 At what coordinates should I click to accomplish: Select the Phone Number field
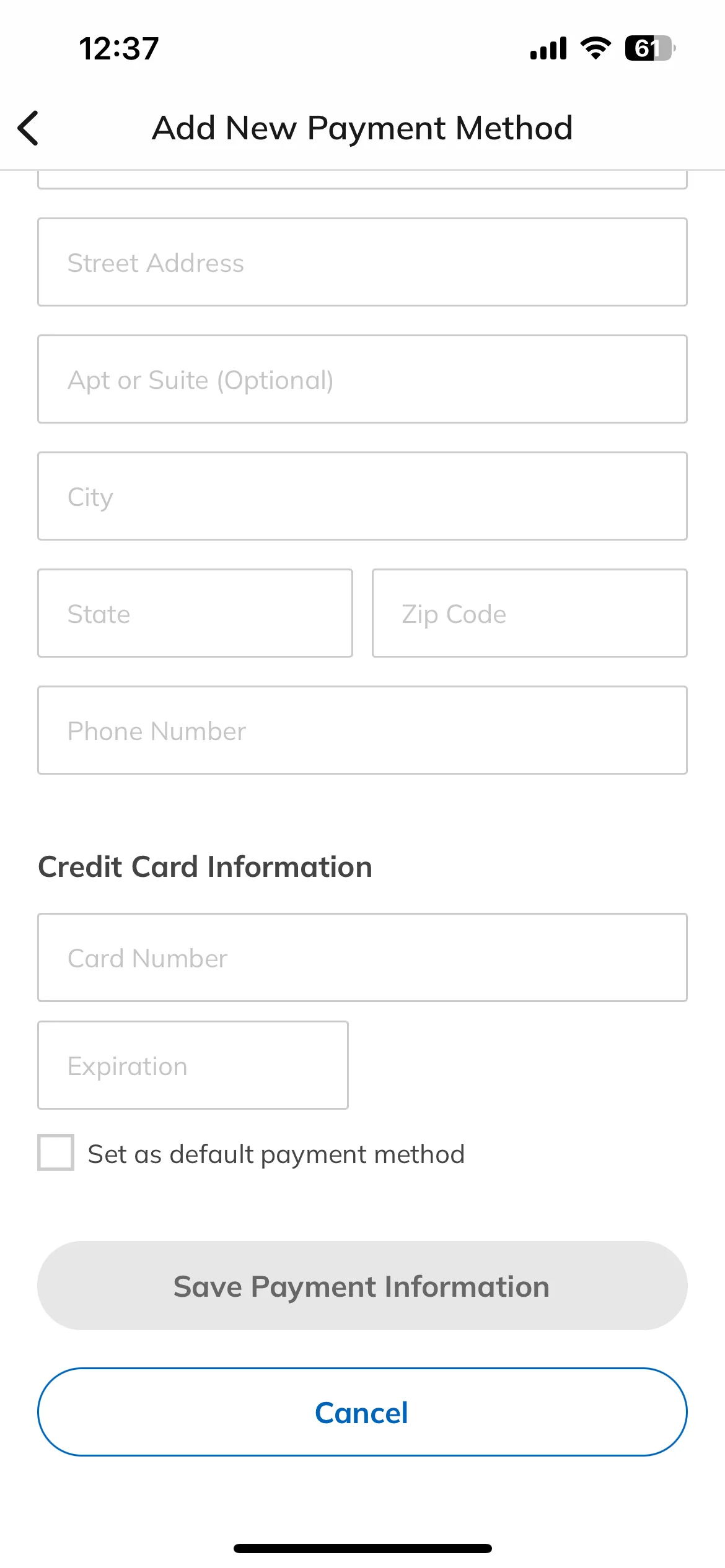(x=362, y=730)
